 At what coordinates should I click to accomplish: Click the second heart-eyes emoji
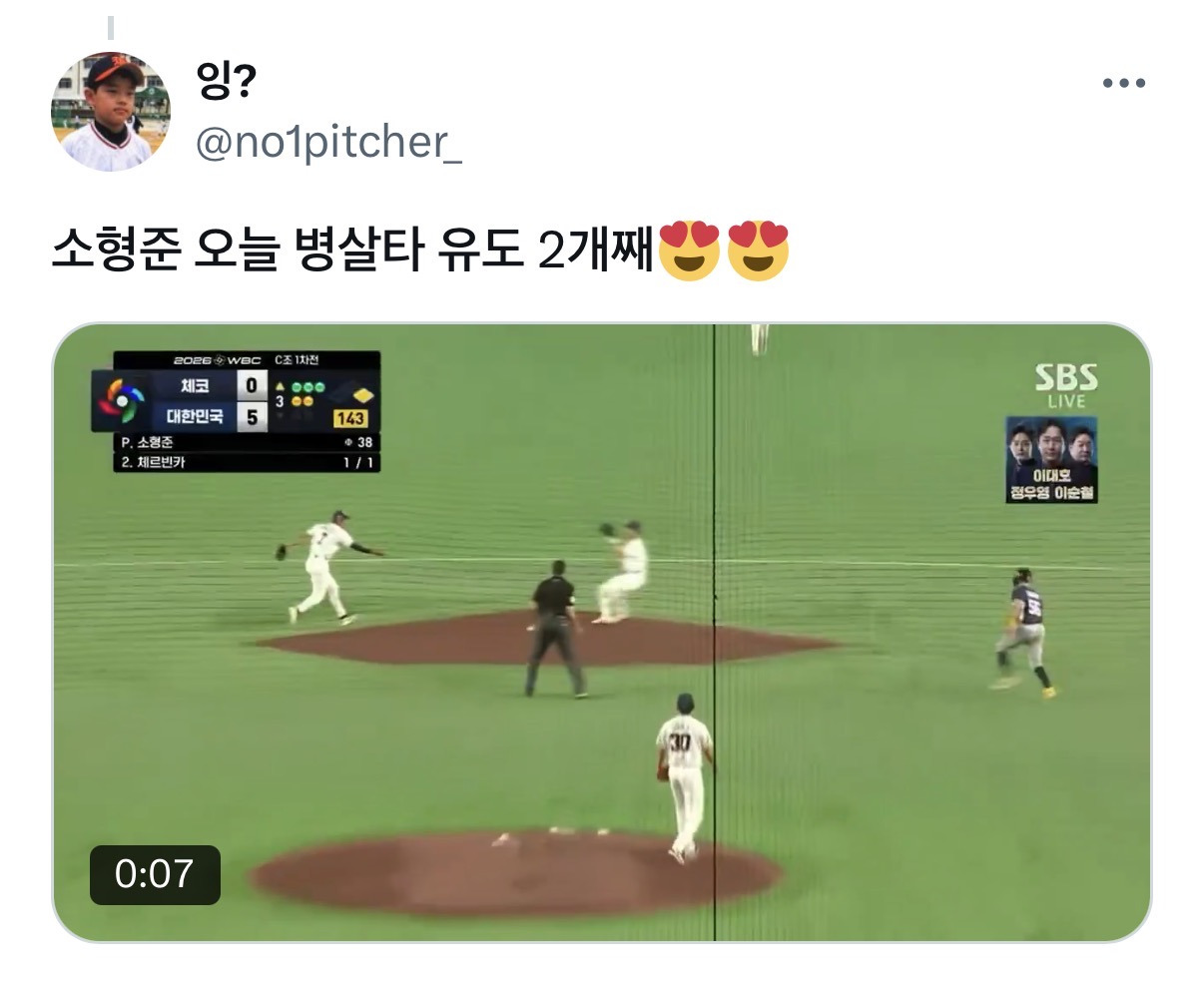click(x=758, y=249)
